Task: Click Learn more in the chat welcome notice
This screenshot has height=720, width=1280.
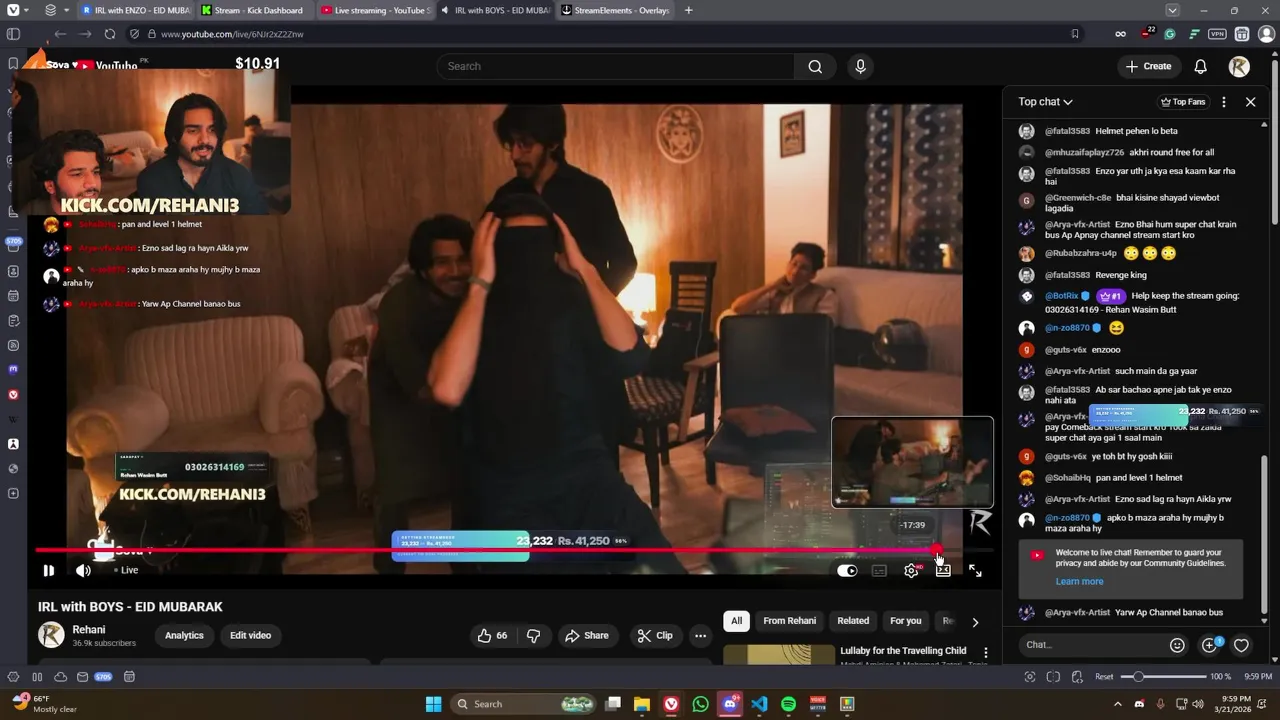Action: tap(1079, 582)
